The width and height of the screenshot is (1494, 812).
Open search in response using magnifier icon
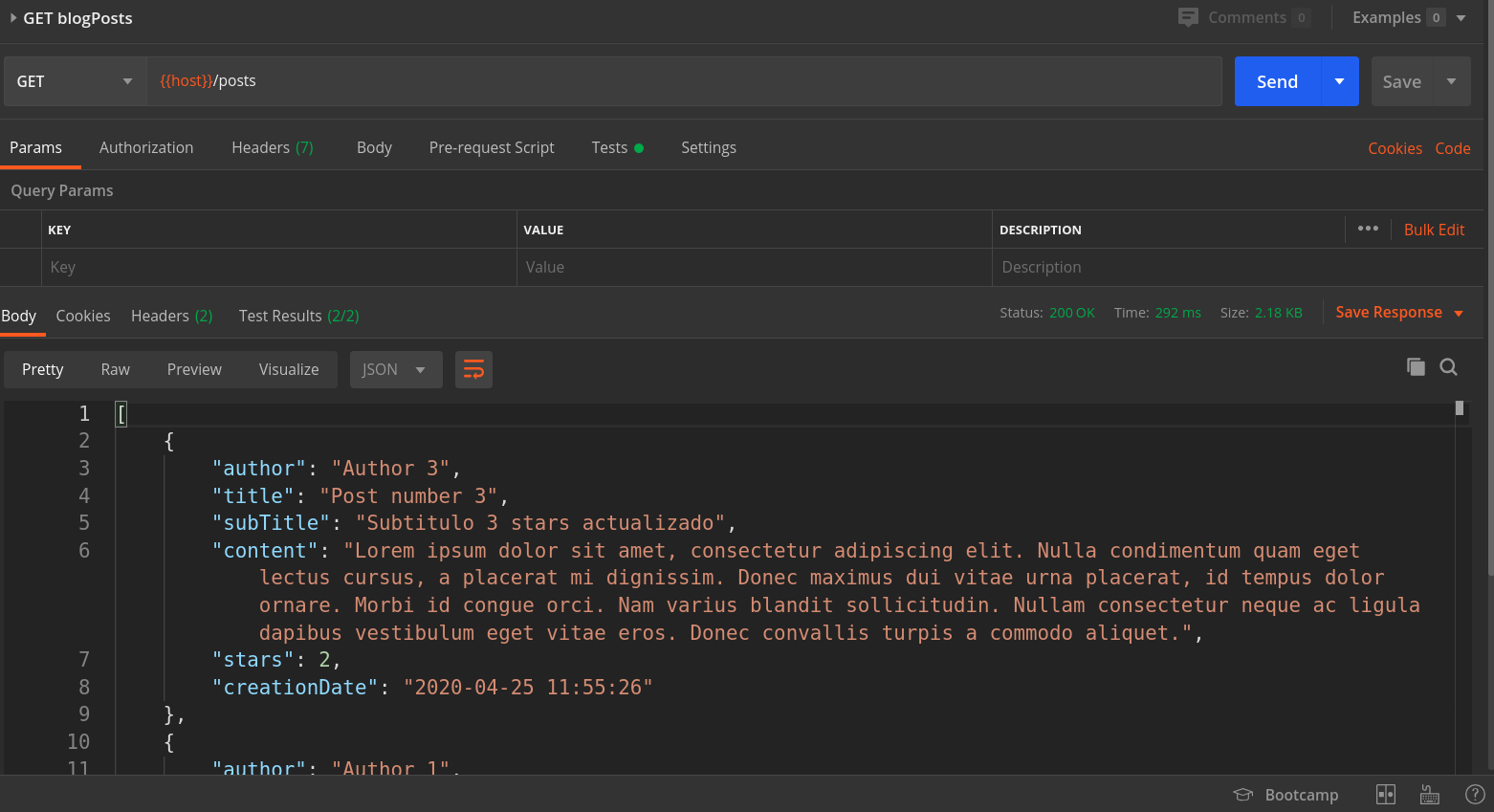[1448, 367]
